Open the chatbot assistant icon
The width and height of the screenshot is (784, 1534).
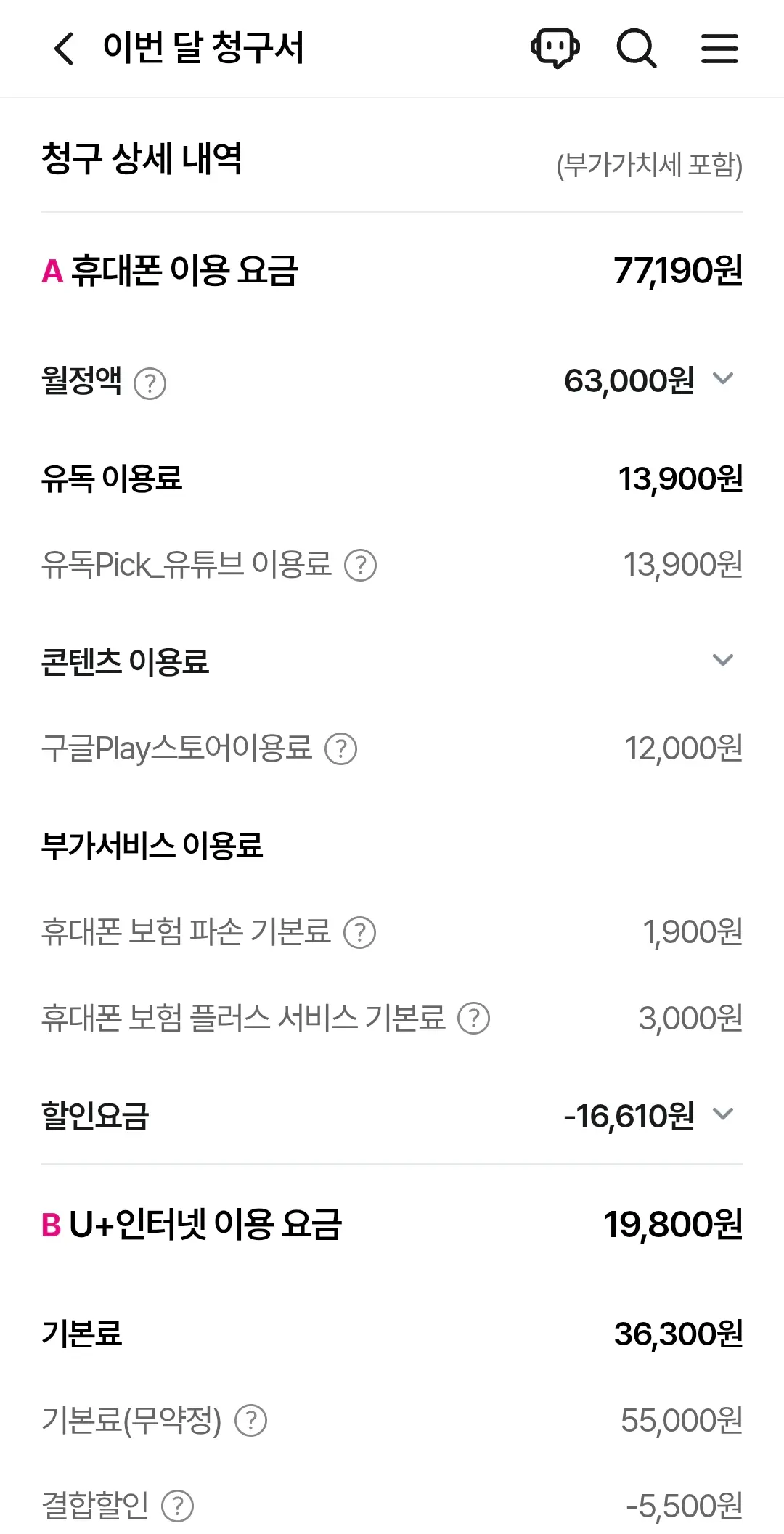pyautogui.click(x=555, y=49)
